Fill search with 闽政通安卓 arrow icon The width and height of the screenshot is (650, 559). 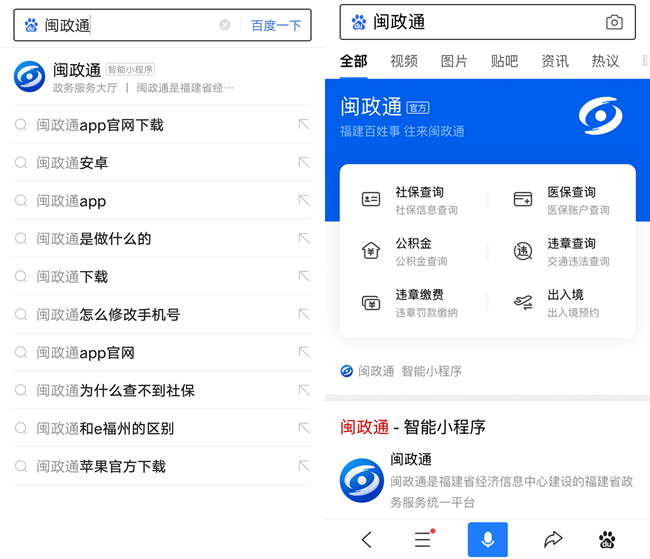point(304,162)
